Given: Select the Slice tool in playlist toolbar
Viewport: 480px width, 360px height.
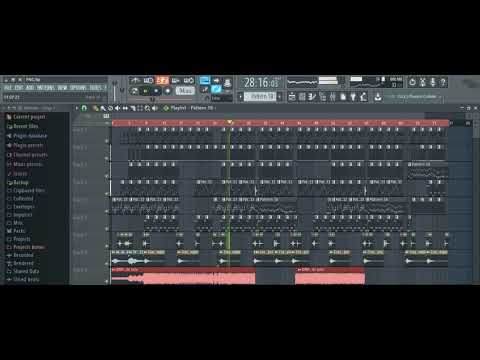Looking at the screenshot, I should 132,108.
